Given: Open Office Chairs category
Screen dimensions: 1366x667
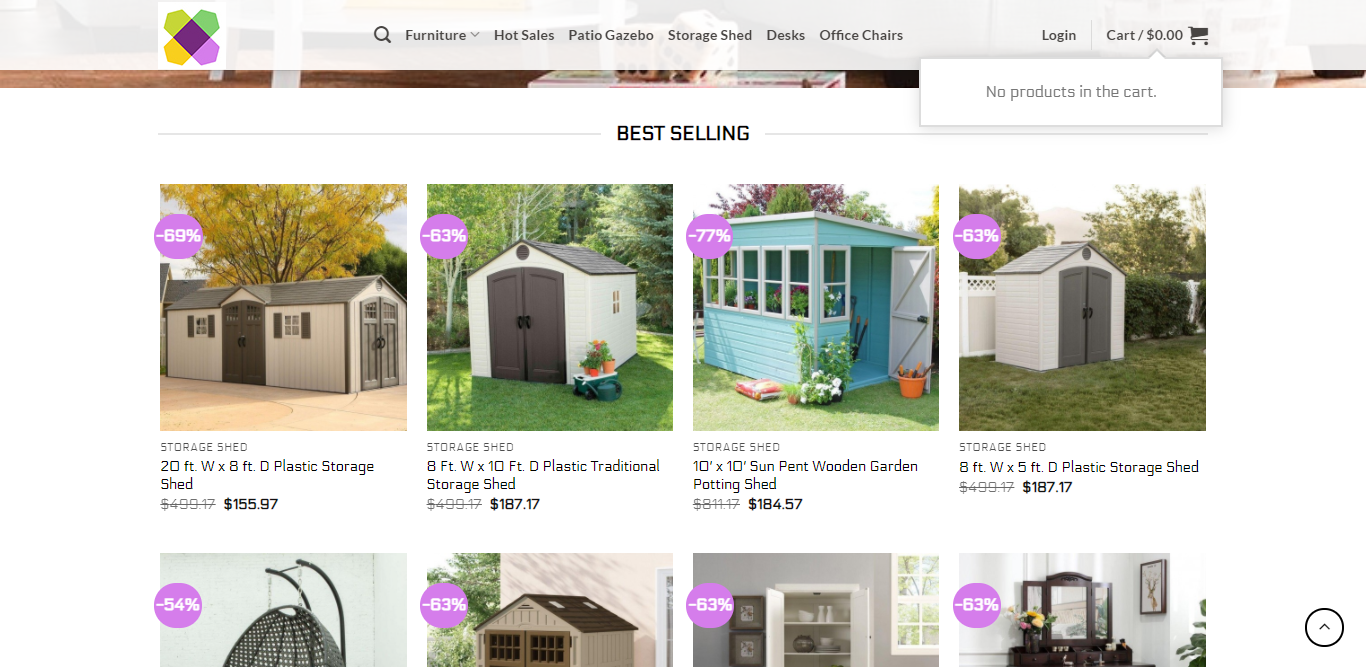Looking at the screenshot, I should [861, 35].
